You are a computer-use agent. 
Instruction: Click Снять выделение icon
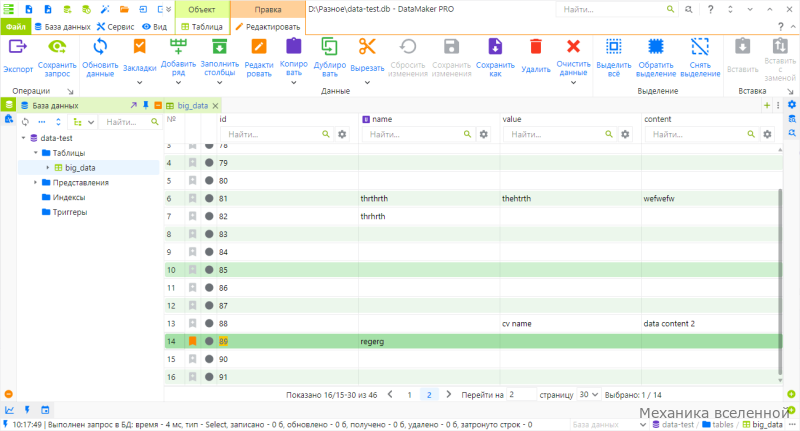699,46
